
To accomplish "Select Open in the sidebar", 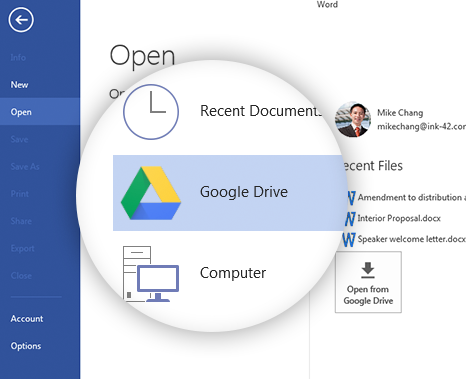I will pyautogui.click(x=40, y=112).
